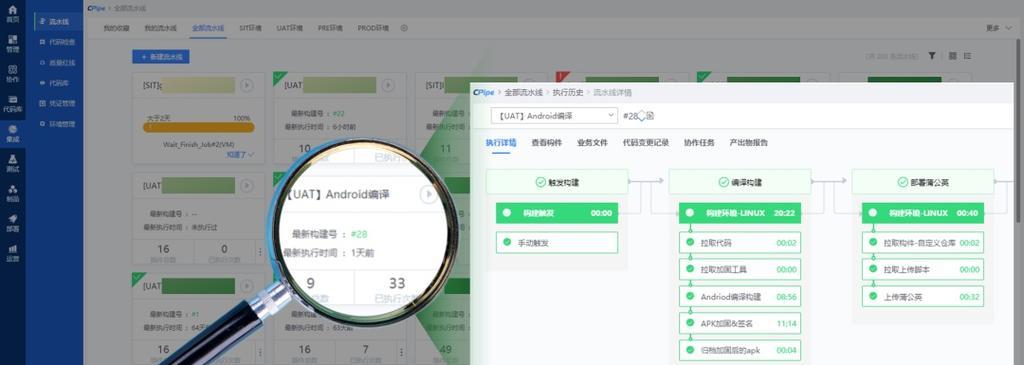Open the 构建触发 00:00 job block
This screenshot has width=1024, height=365.
[x=556, y=213]
